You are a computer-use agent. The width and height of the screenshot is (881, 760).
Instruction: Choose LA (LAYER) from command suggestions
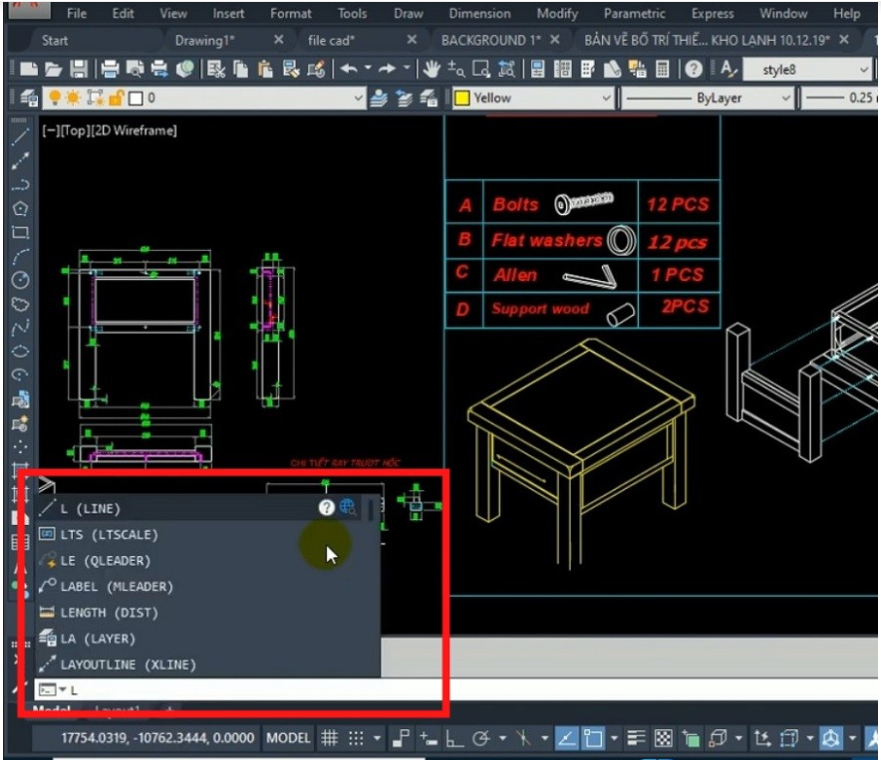coord(97,638)
